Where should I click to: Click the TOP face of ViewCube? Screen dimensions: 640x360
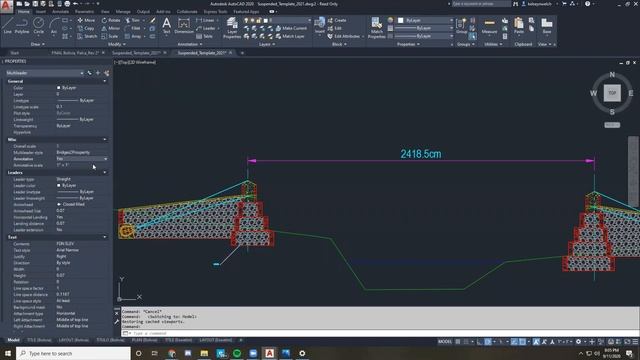[612, 93]
